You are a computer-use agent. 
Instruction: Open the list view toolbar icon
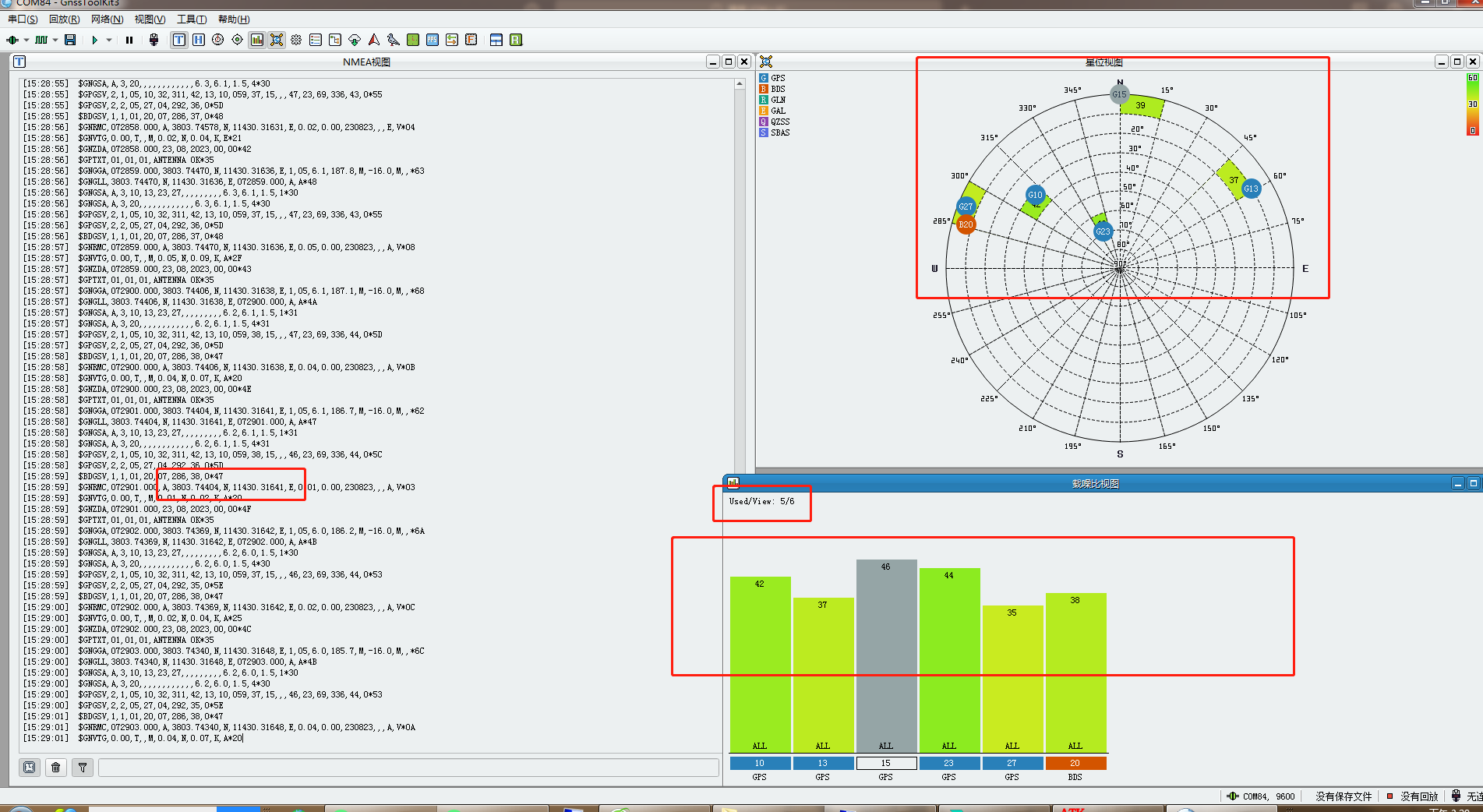pos(316,40)
